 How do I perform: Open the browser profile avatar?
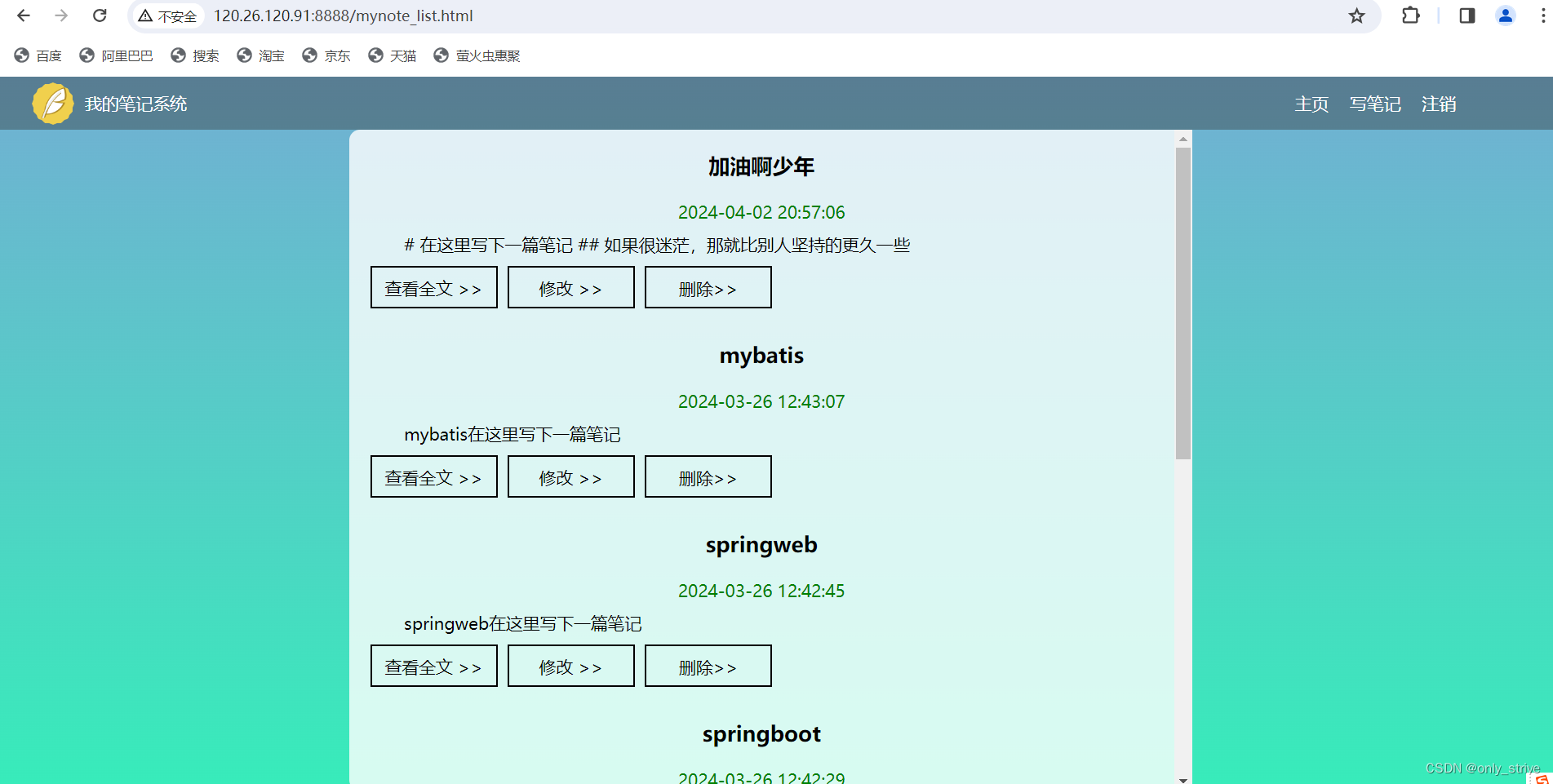(x=1506, y=16)
